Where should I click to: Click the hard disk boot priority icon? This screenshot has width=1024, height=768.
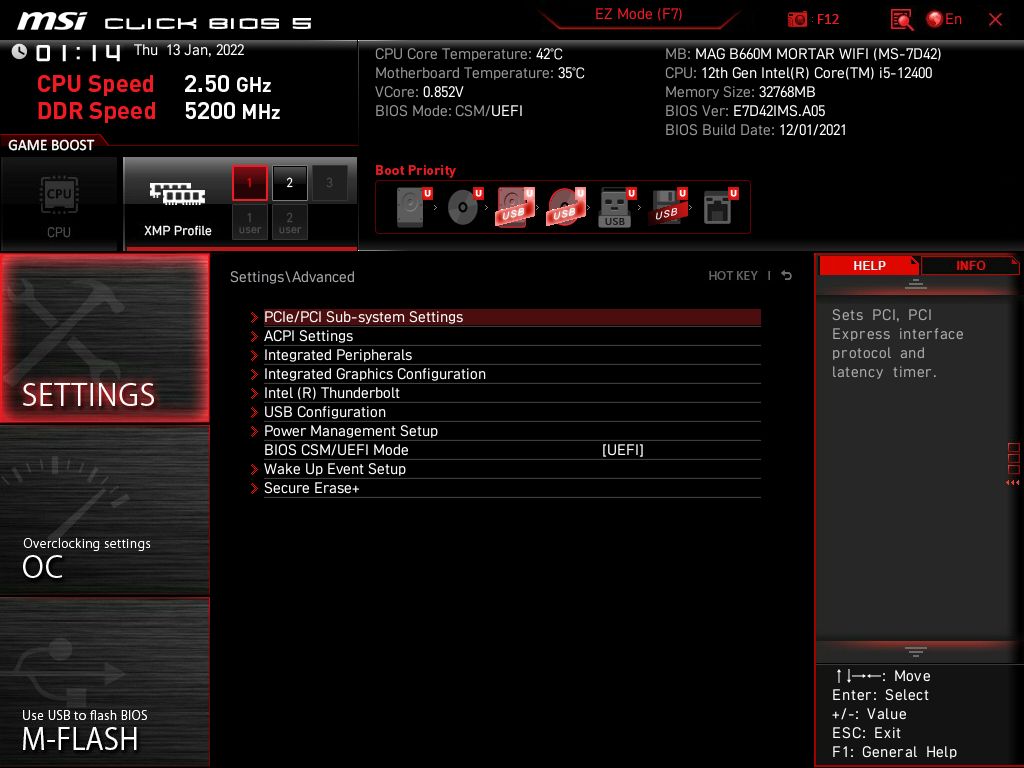(414, 206)
